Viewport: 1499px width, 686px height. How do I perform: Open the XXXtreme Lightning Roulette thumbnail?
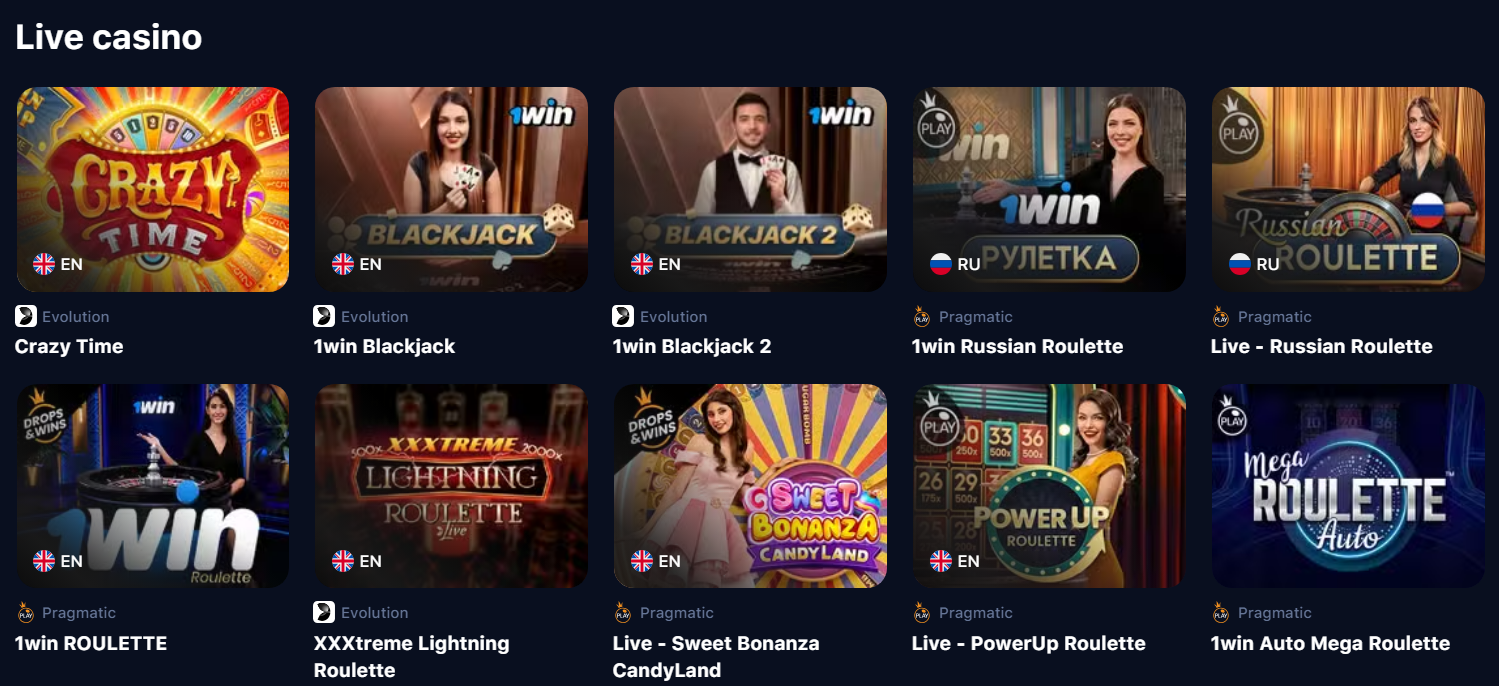(x=451, y=486)
